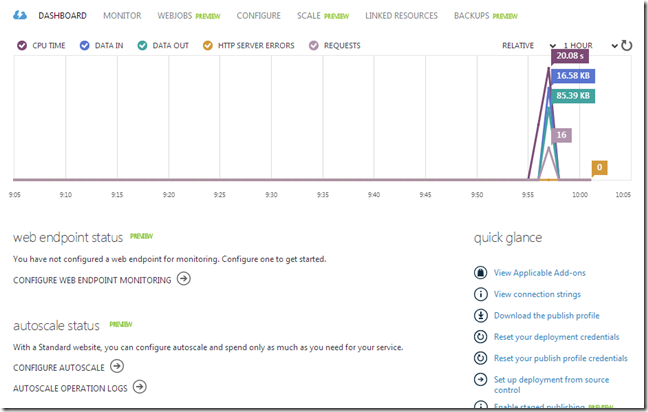Click arrow icon beside Configure Web Endpoint Monitoring
648x412 pixels.
[x=184, y=279]
